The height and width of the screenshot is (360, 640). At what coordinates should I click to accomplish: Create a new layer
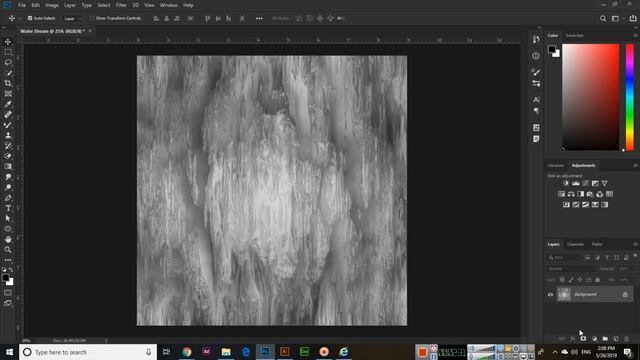click(616, 339)
